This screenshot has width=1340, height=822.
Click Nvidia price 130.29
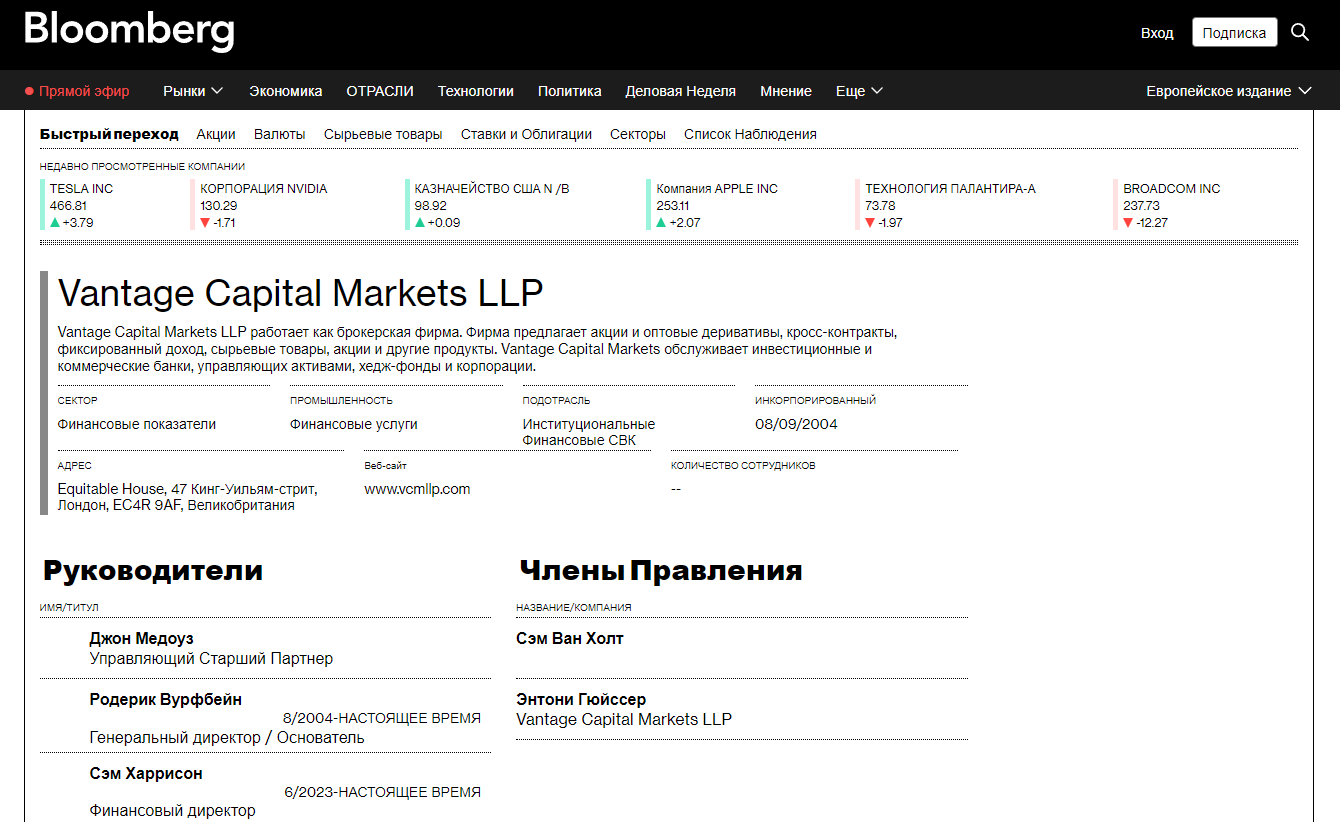coord(219,205)
